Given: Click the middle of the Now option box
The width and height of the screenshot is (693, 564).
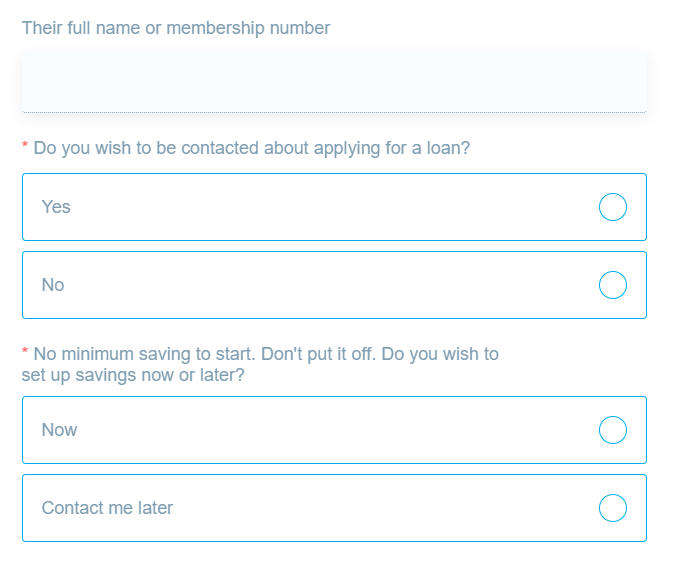Looking at the screenshot, I should (x=334, y=430).
